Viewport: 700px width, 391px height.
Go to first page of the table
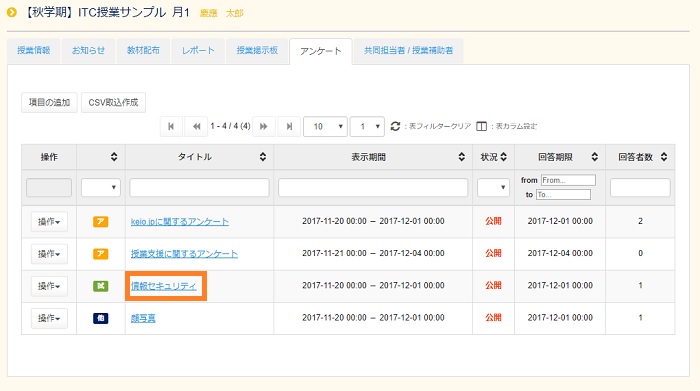pyautogui.click(x=171, y=126)
